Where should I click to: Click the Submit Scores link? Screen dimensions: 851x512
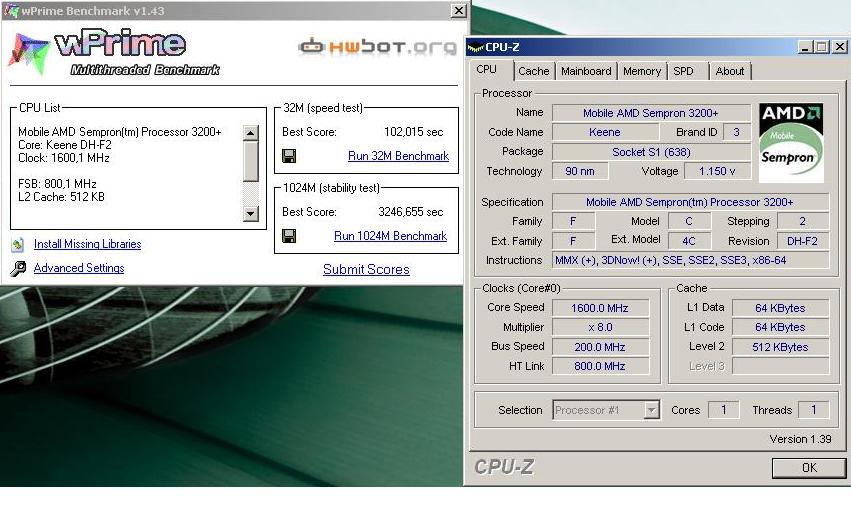pyautogui.click(x=366, y=270)
